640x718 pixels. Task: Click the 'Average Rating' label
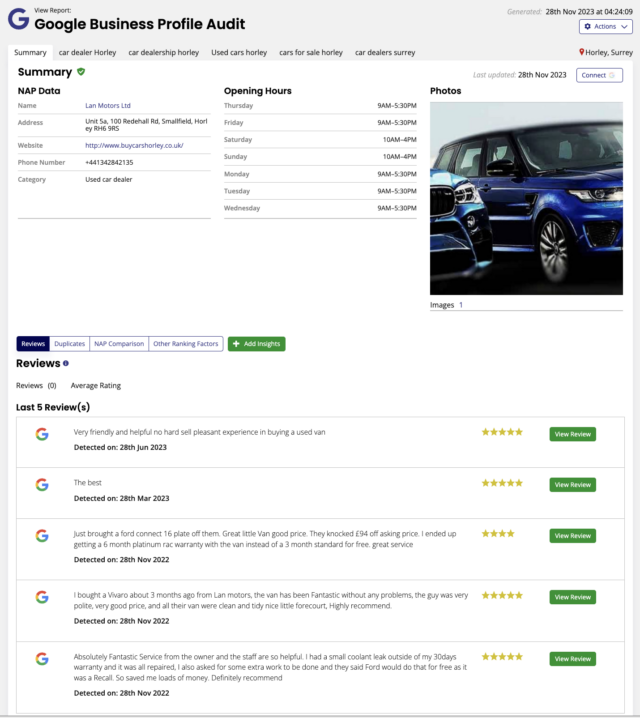(96, 386)
